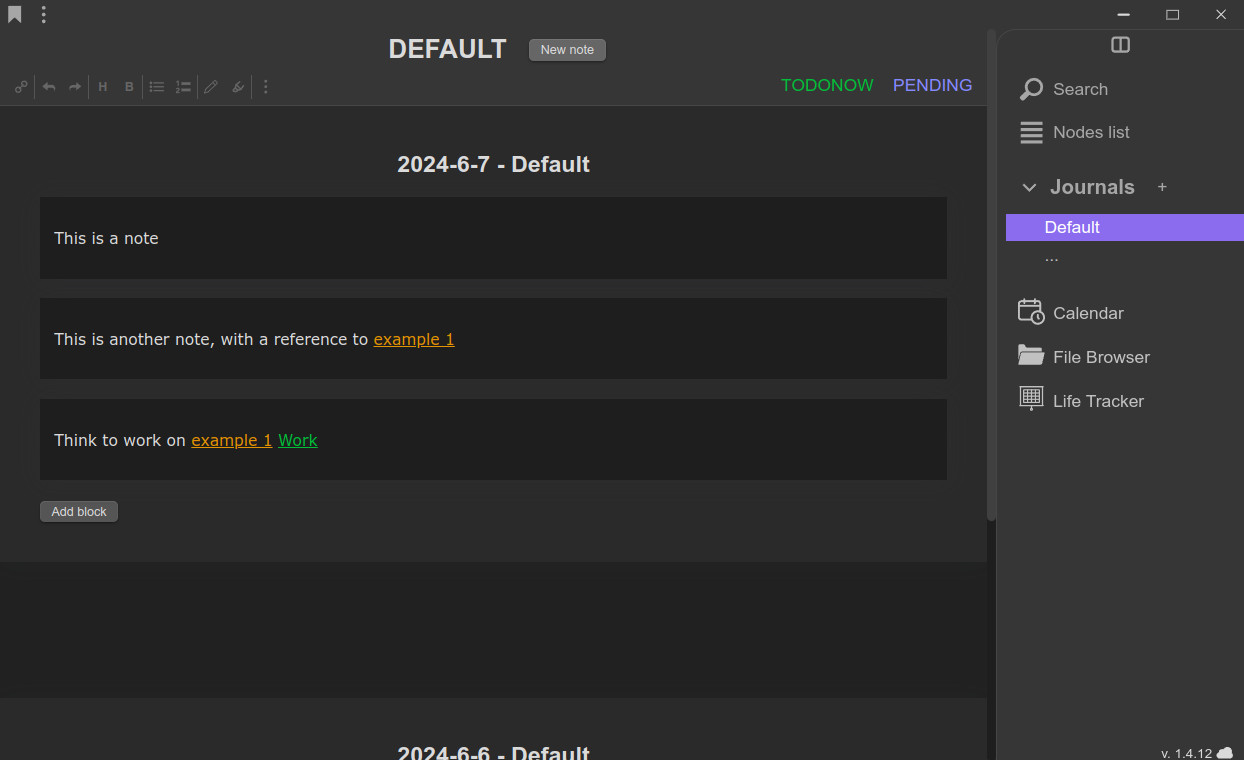This screenshot has height=760, width=1244.
Task: Create a new note with New note button
Action: (x=567, y=50)
